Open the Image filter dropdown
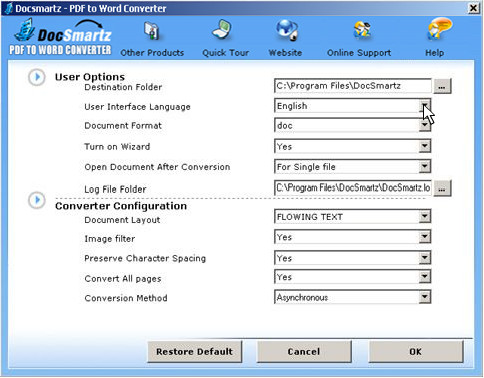484x378 pixels. (x=425, y=237)
